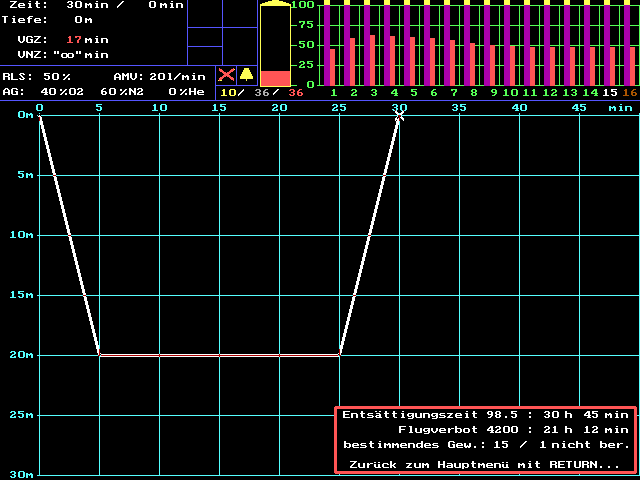Click the X marker at dive profile end
This screenshot has width=640, height=480.
pos(399,117)
